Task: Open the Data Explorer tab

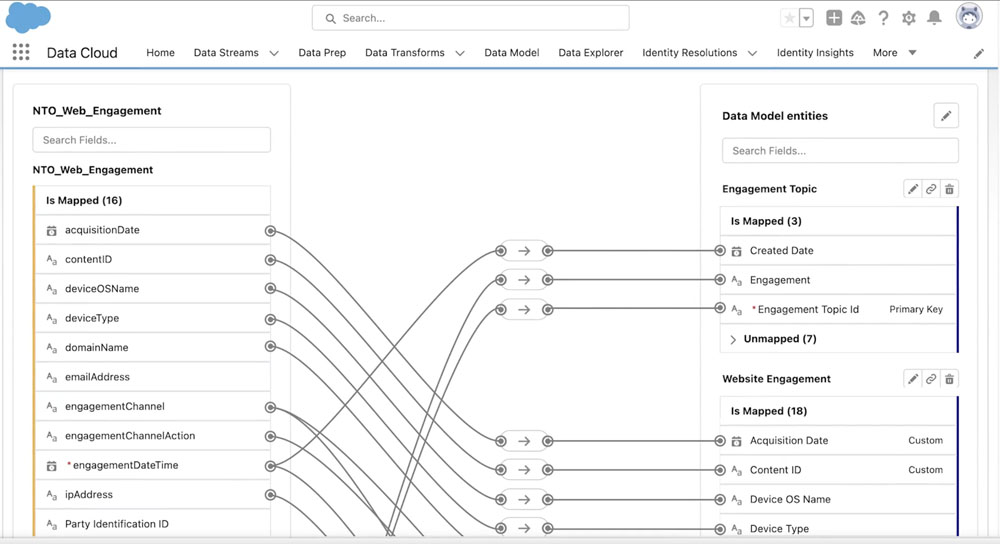Action: tap(591, 53)
